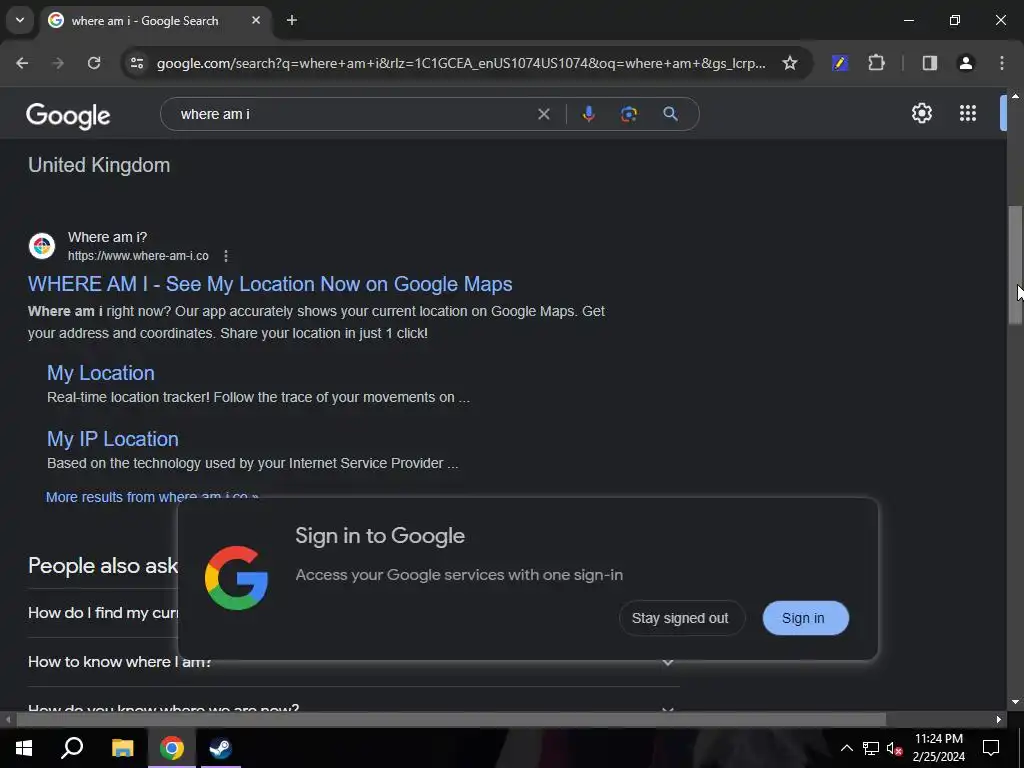Go back using the browser back arrow
Screen dimensions: 1024x768
tap(22, 63)
